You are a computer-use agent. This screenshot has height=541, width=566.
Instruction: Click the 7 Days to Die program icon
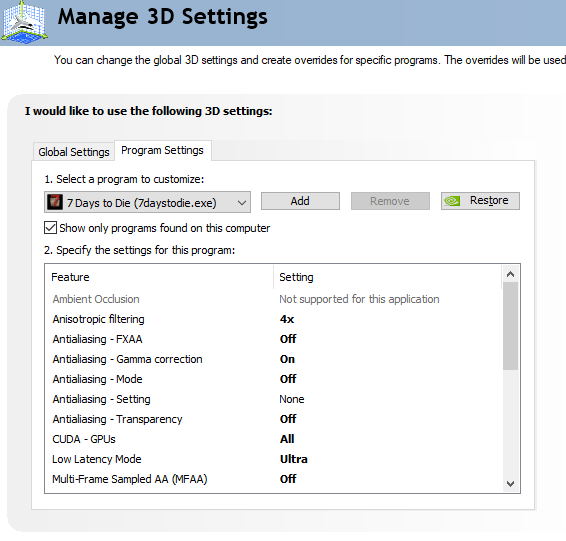click(55, 202)
